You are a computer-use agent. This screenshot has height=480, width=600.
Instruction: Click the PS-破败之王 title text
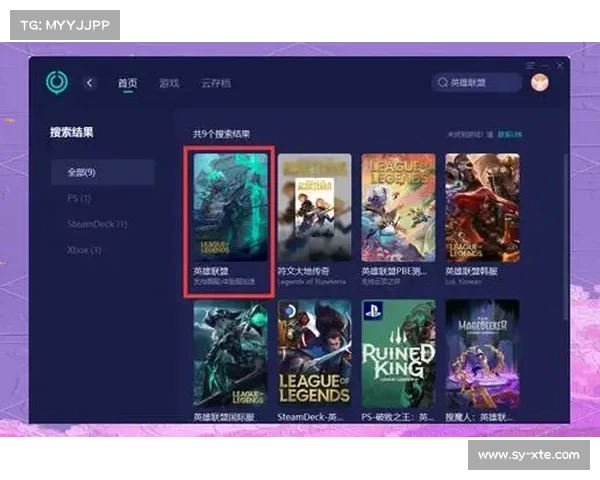point(398,417)
